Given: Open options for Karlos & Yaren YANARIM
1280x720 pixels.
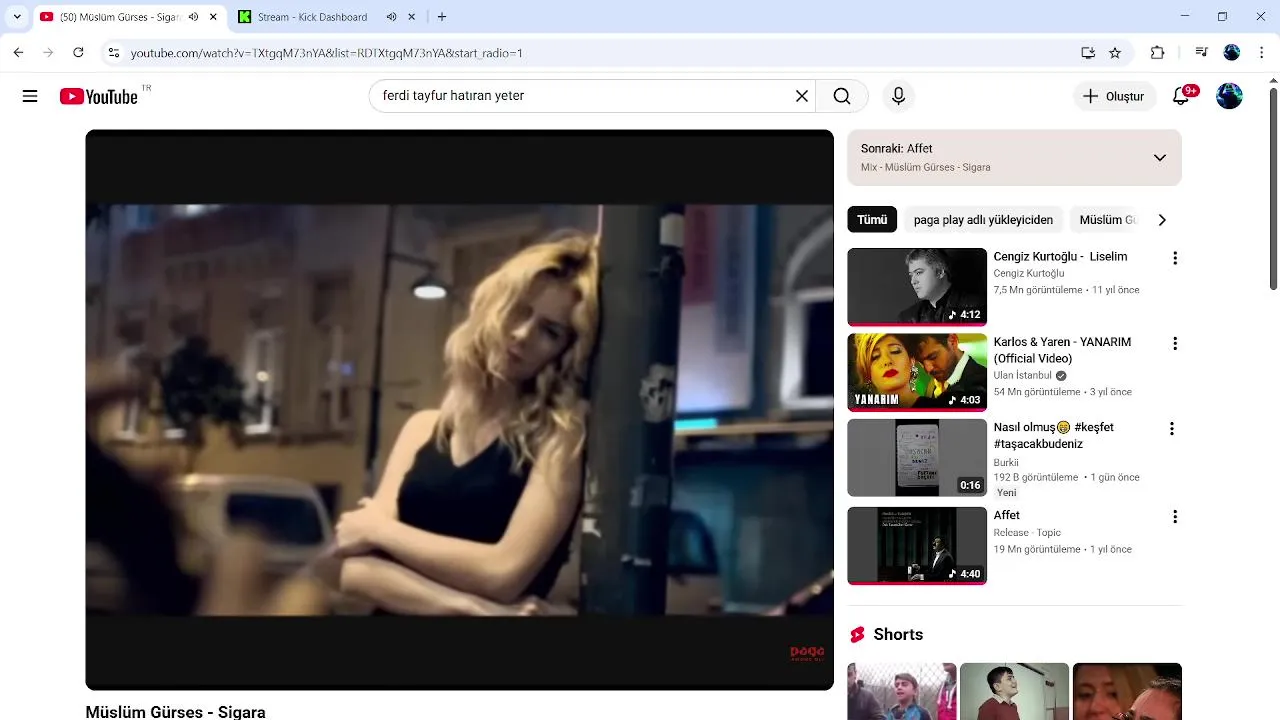Looking at the screenshot, I should tap(1174, 343).
